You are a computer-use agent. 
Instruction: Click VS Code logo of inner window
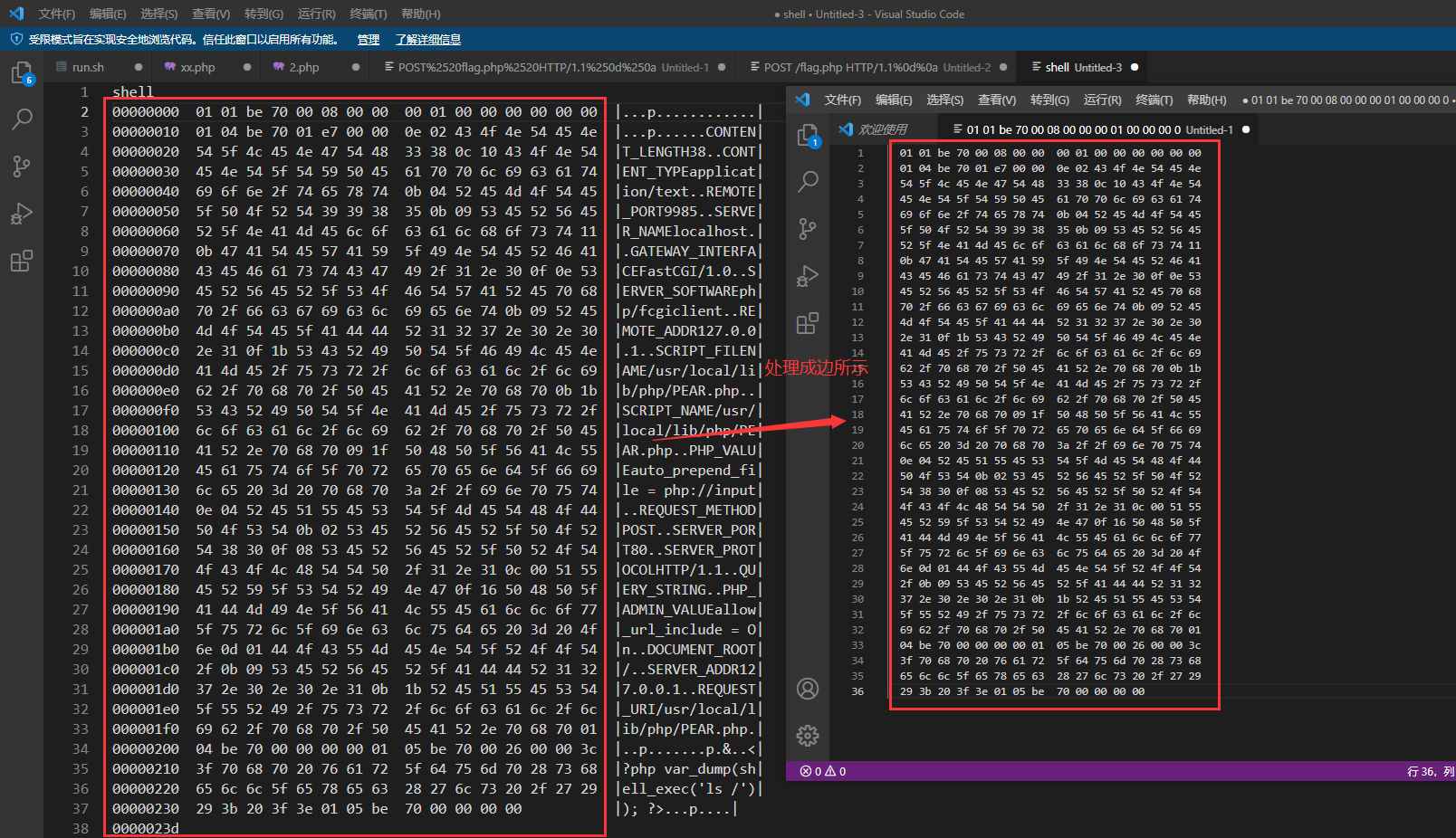[x=803, y=100]
